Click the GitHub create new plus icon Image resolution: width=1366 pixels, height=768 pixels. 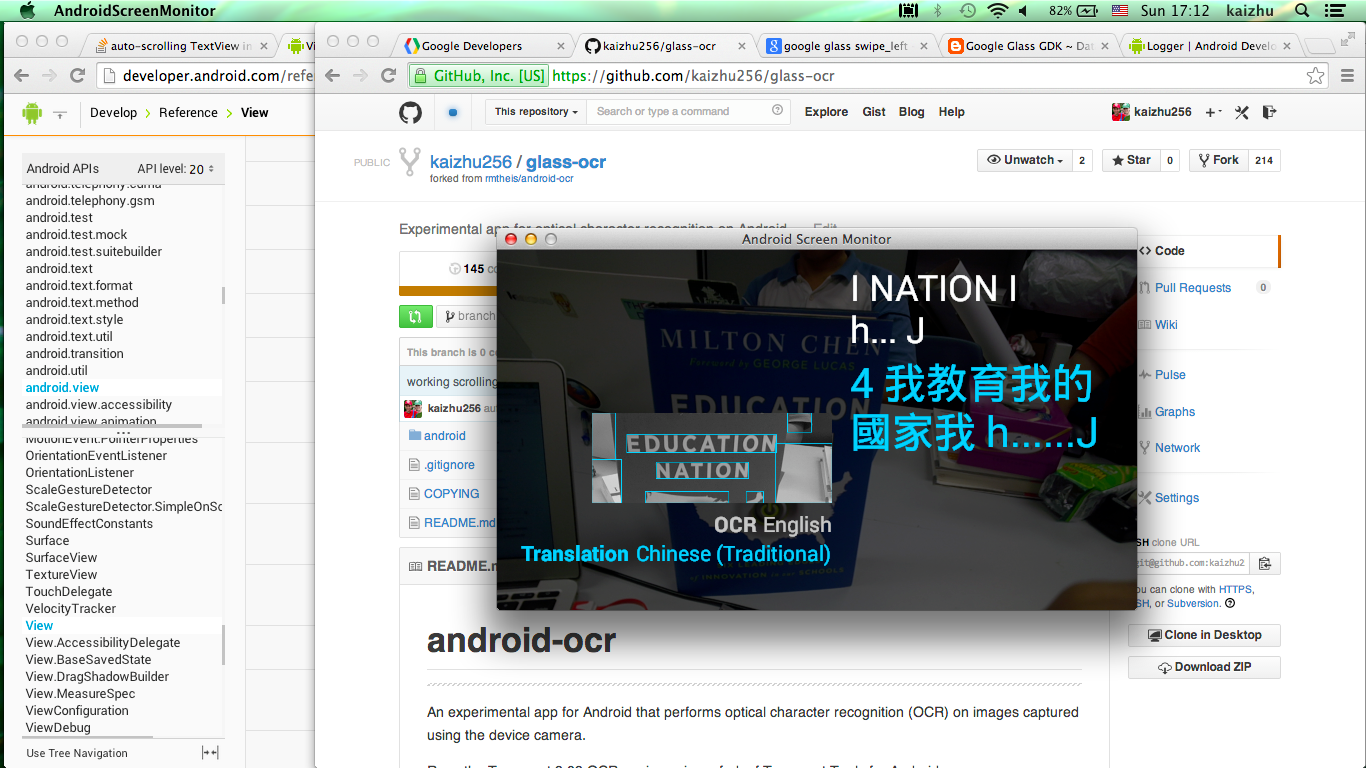pyautogui.click(x=1213, y=112)
